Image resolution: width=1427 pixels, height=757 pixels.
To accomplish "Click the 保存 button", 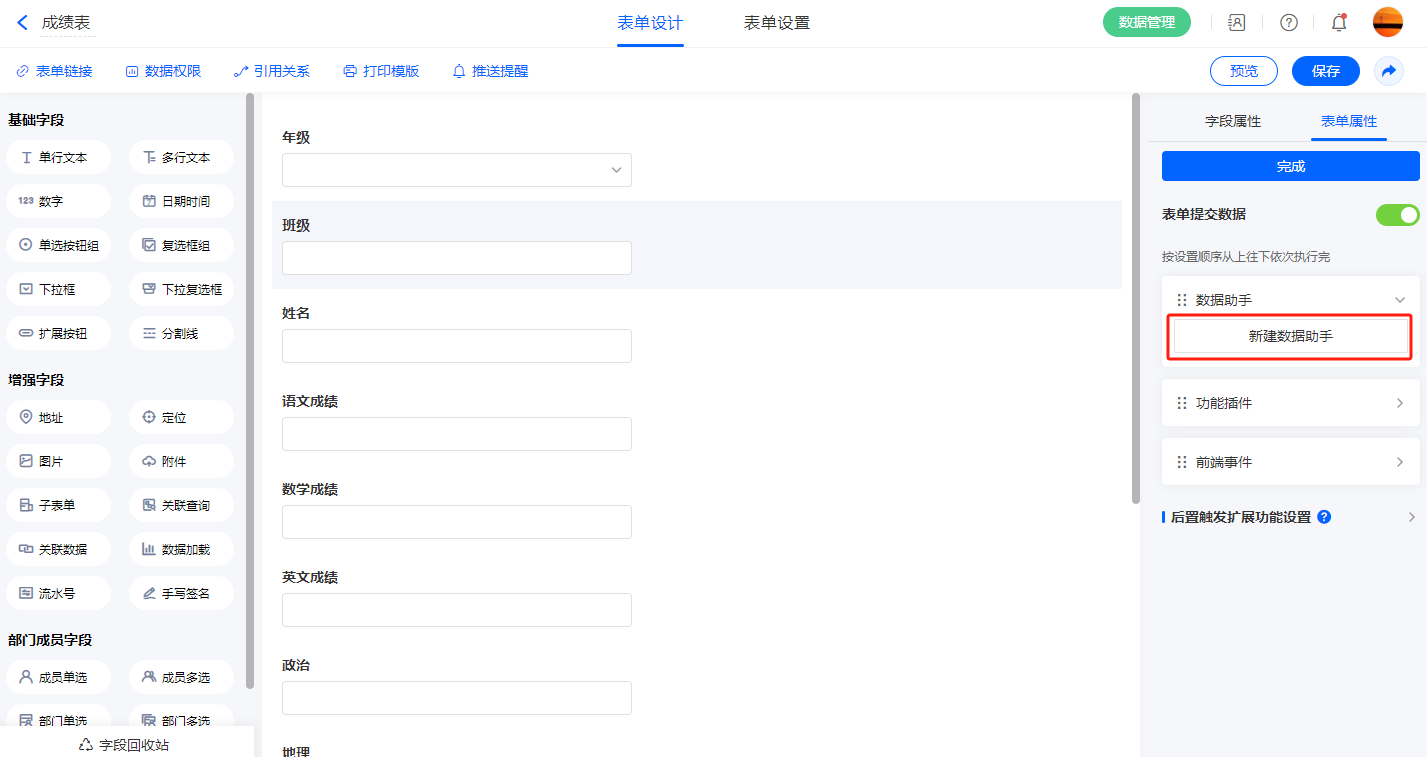I will click(x=1325, y=71).
